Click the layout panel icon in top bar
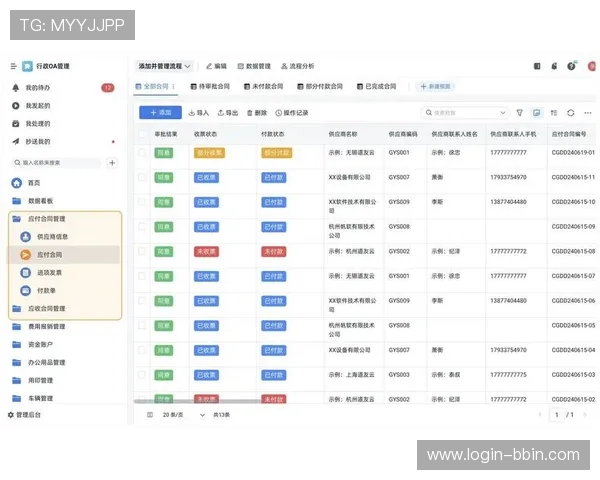Screen dimensions: 600x480 tap(537, 66)
